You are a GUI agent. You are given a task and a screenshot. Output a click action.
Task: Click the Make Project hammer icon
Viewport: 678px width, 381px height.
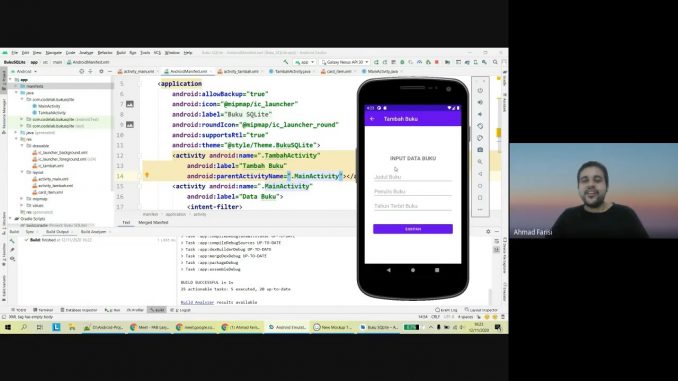click(x=286, y=62)
